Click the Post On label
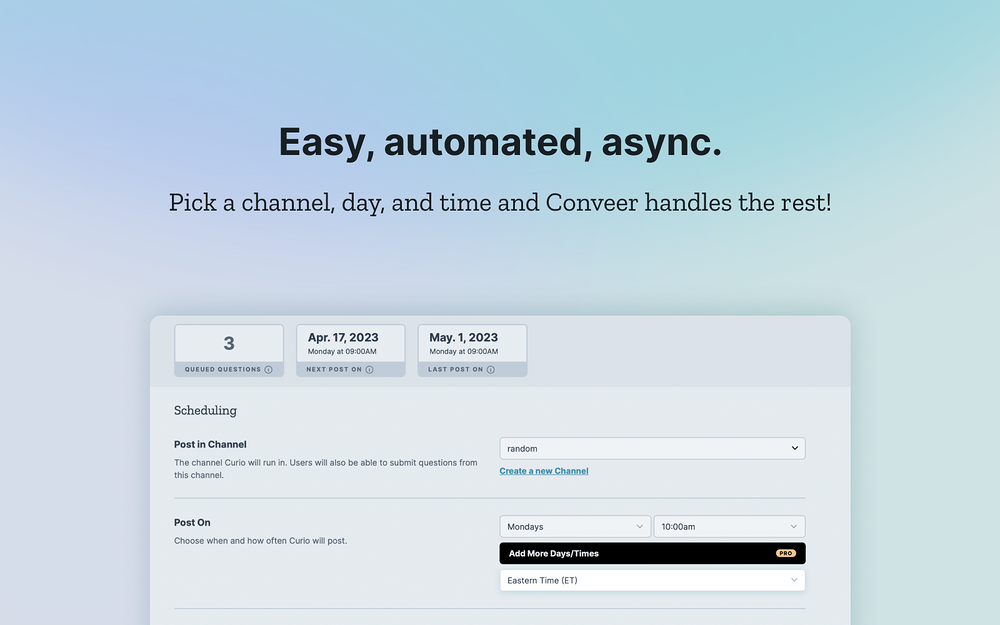Screen dimensions: 1000x625 192,522
